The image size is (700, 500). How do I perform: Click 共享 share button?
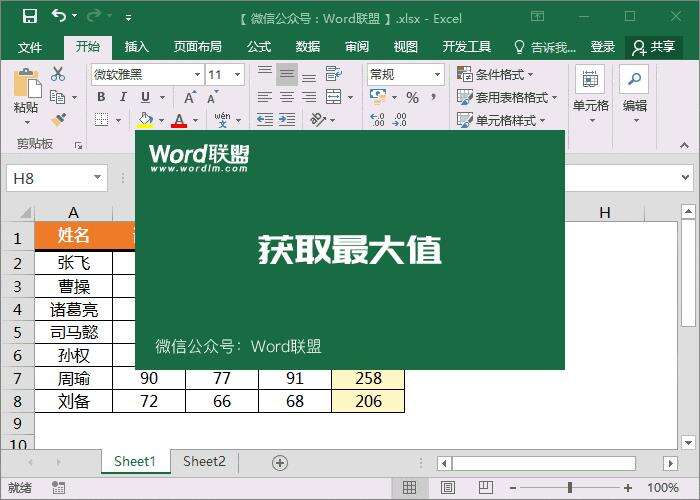click(654, 47)
